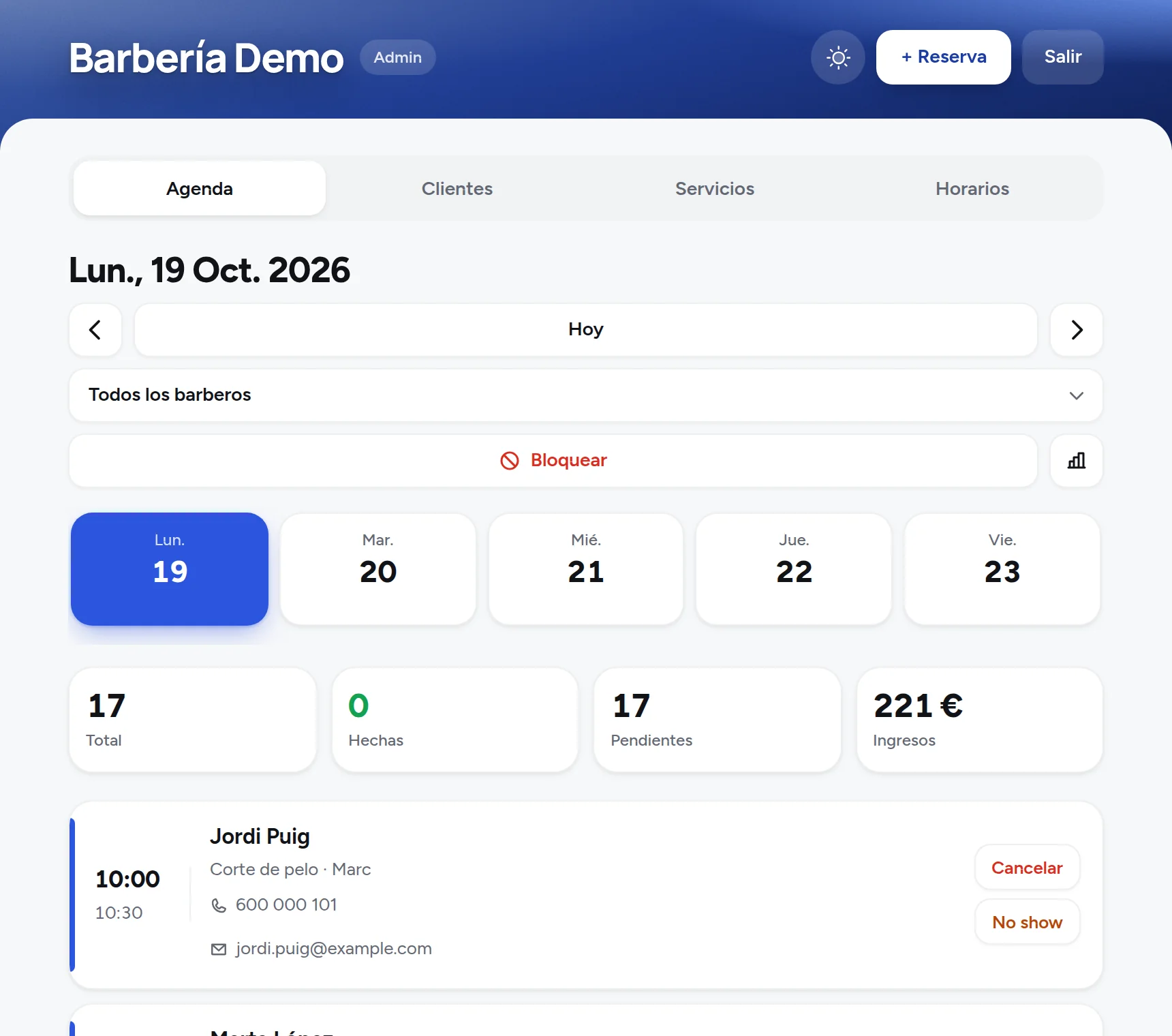Image resolution: width=1172 pixels, height=1036 pixels.
Task: Click the 221 € Ingresos stat card
Action: point(980,720)
